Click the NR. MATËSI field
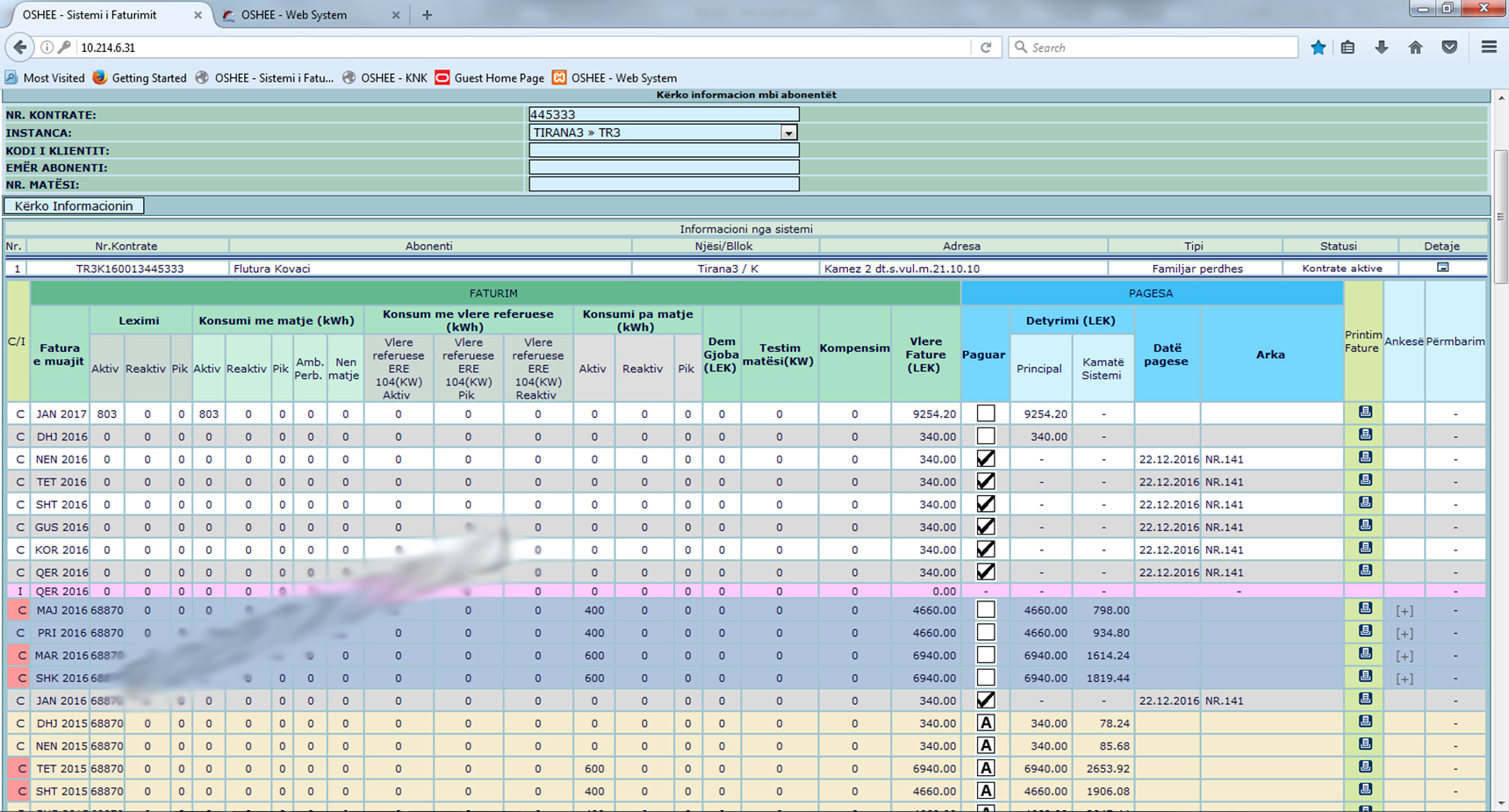Viewport: 1509px width, 812px height. coord(664,184)
